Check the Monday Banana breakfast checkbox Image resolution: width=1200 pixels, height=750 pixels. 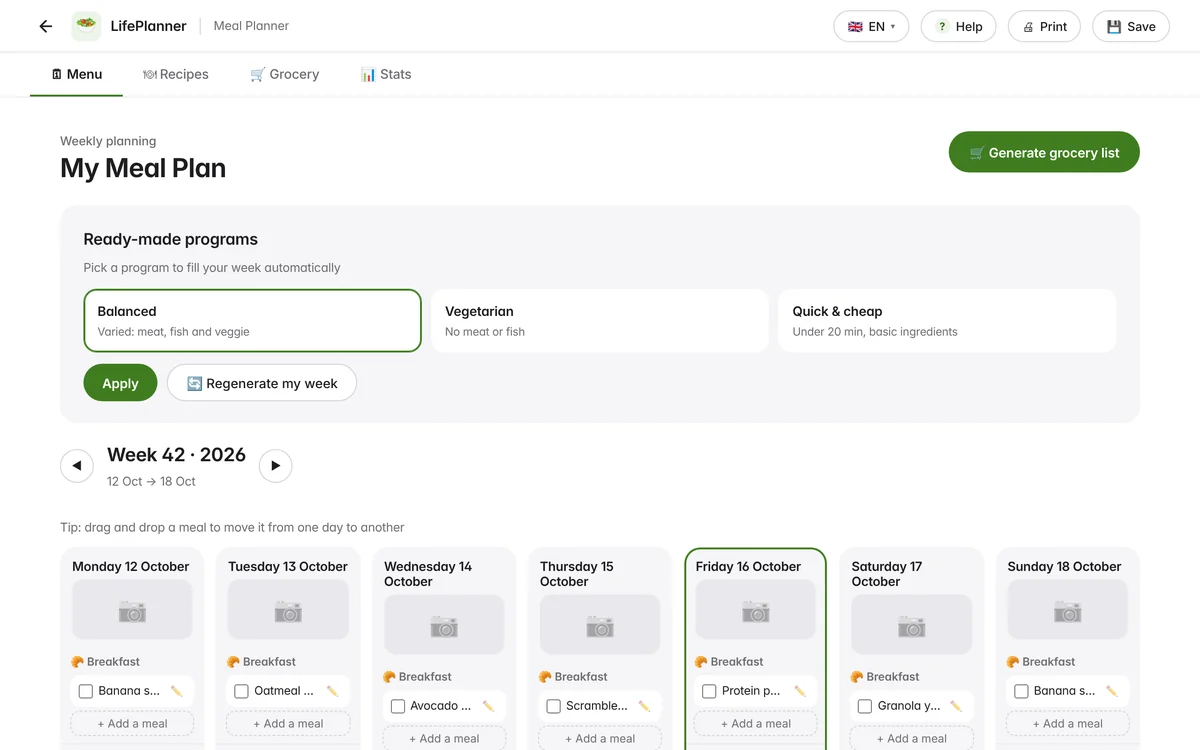click(86, 691)
